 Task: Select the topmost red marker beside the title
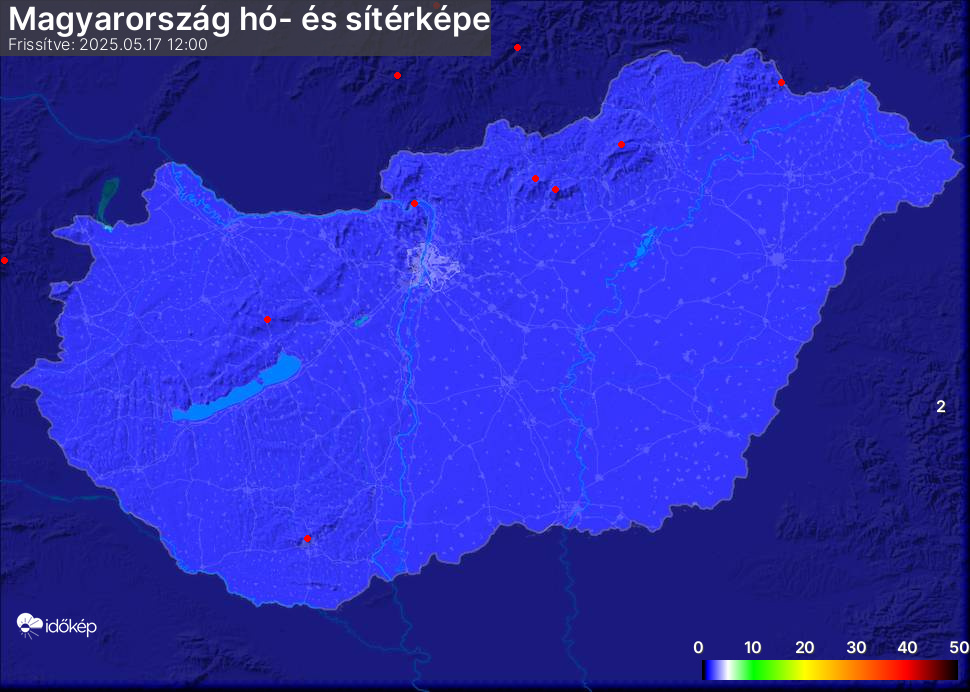pyautogui.click(x=517, y=47)
